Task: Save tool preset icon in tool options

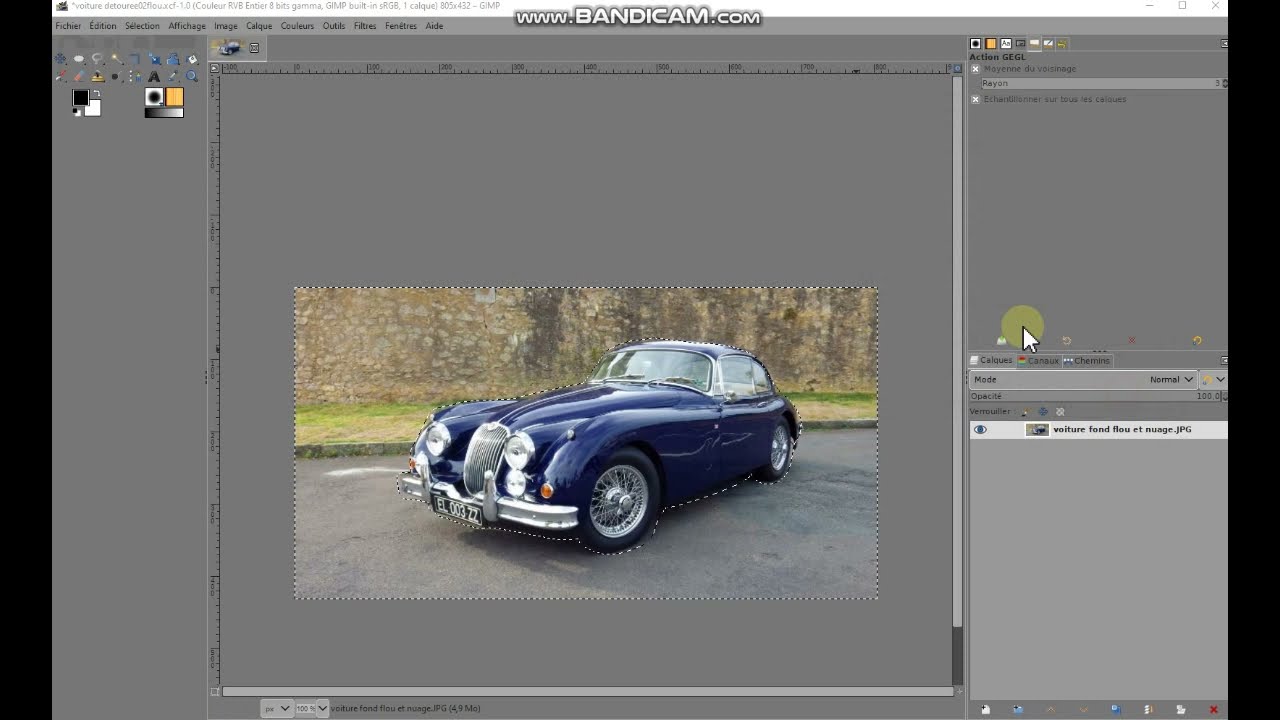Action: [x=1001, y=340]
